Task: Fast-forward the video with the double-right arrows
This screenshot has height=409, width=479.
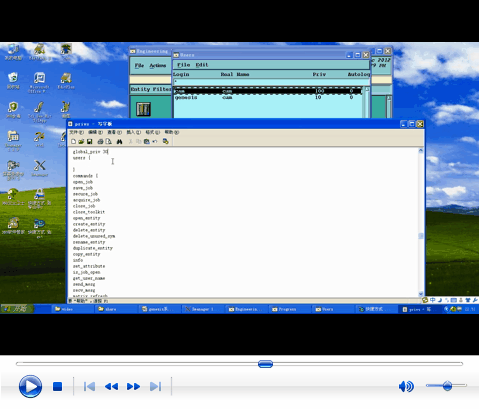Action: [x=133, y=387]
